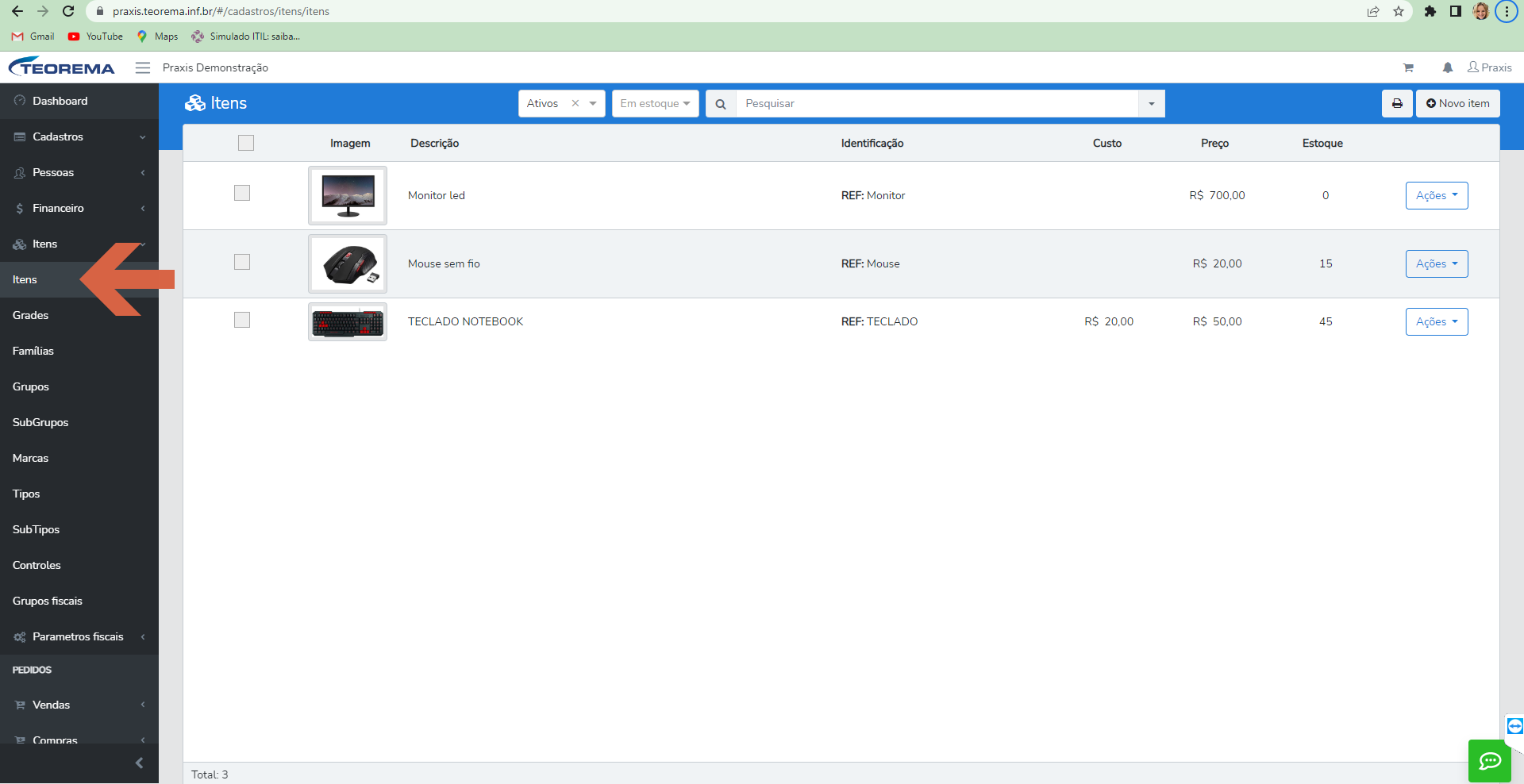Open the TECLADO NOTEBOOK thumbnail image
Screen dimensions: 1524x784
pyautogui.click(x=348, y=322)
